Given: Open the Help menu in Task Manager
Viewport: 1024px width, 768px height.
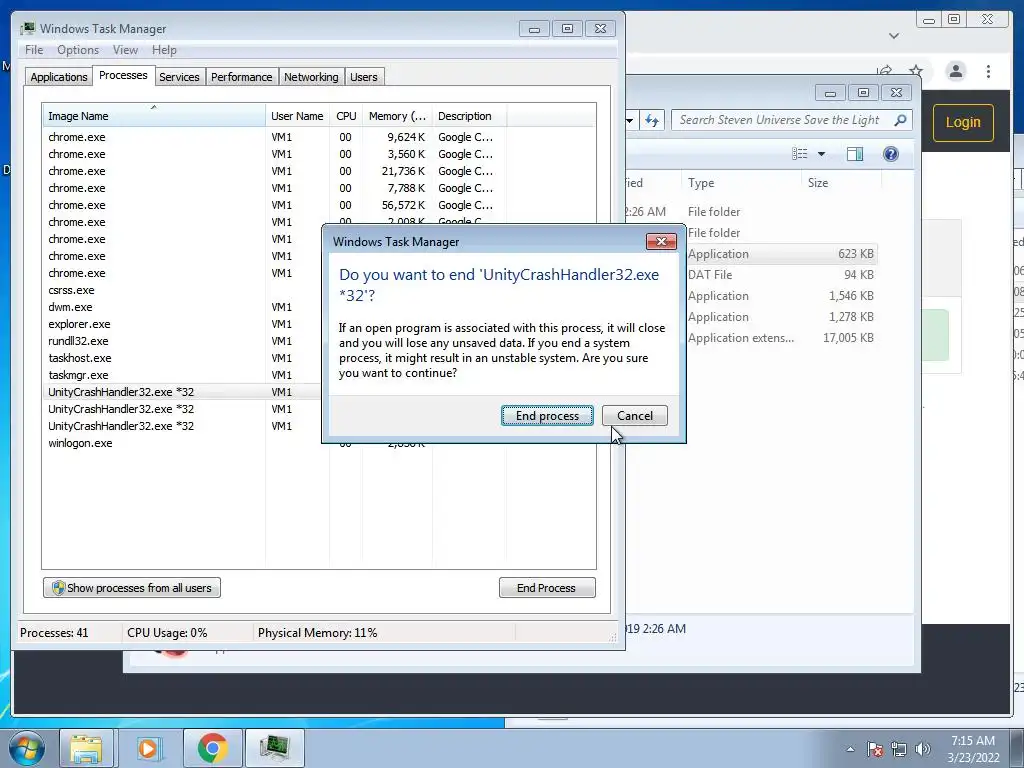Looking at the screenshot, I should point(164,50).
